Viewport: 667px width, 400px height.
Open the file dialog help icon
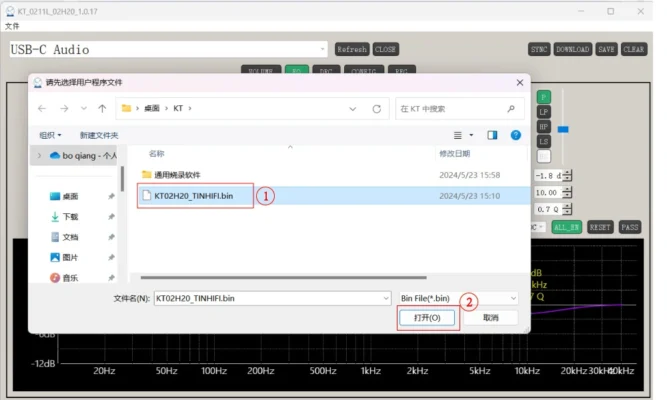(516, 135)
